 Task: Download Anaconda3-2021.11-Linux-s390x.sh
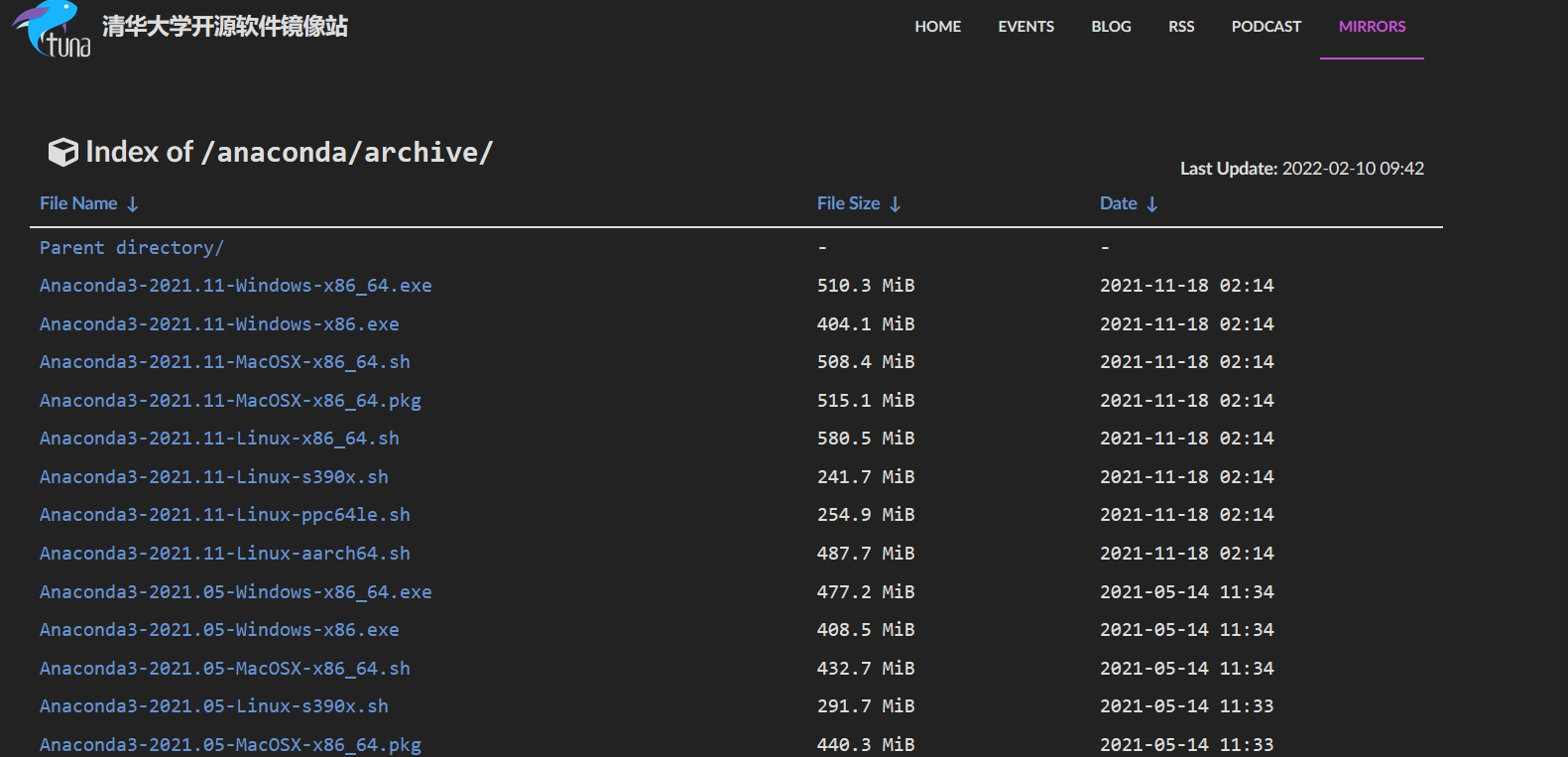point(214,477)
